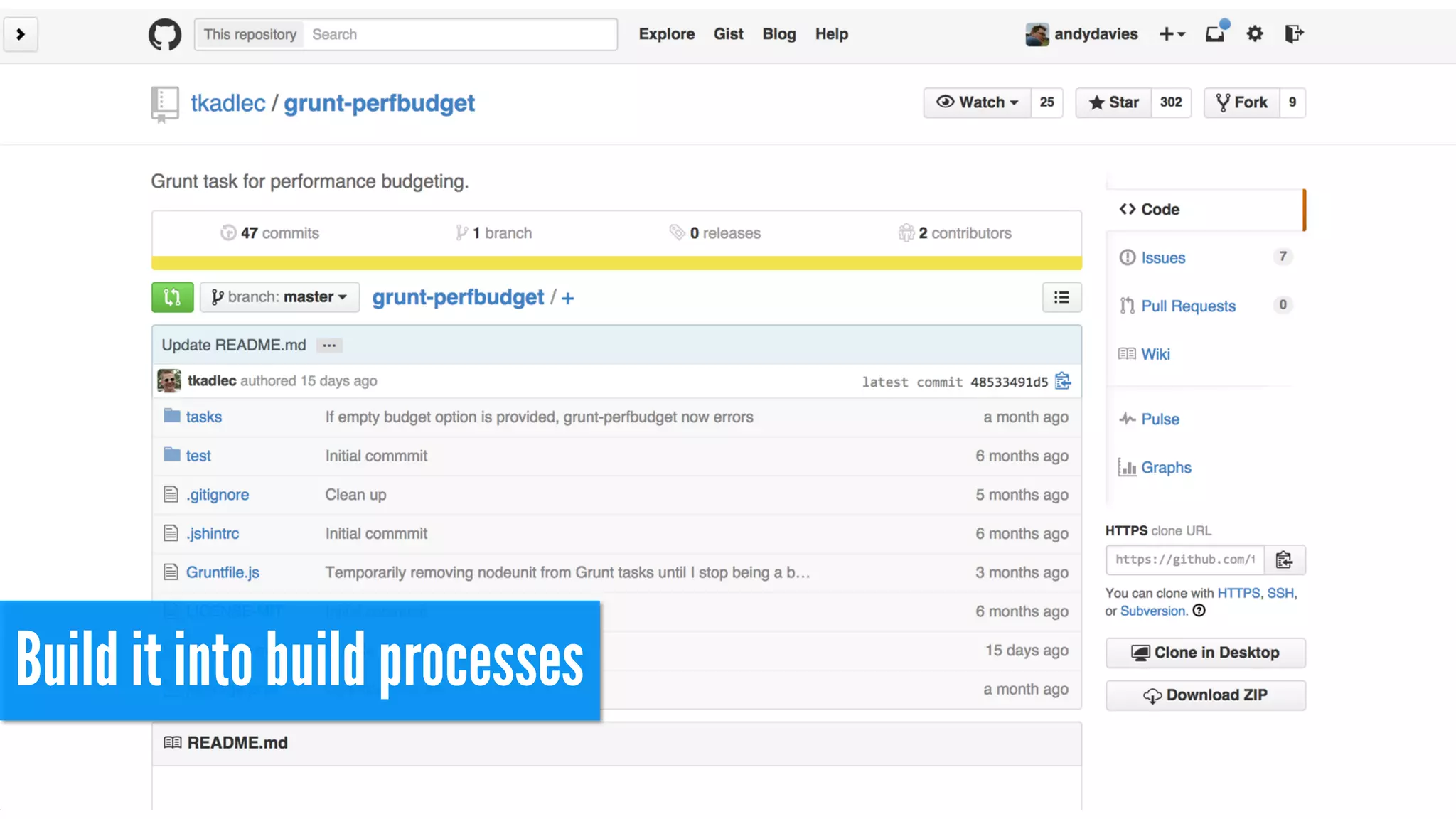Screen dimensions: 1456x819
Task: Open latest commit 48533491d5
Action: click(x=1009, y=382)
